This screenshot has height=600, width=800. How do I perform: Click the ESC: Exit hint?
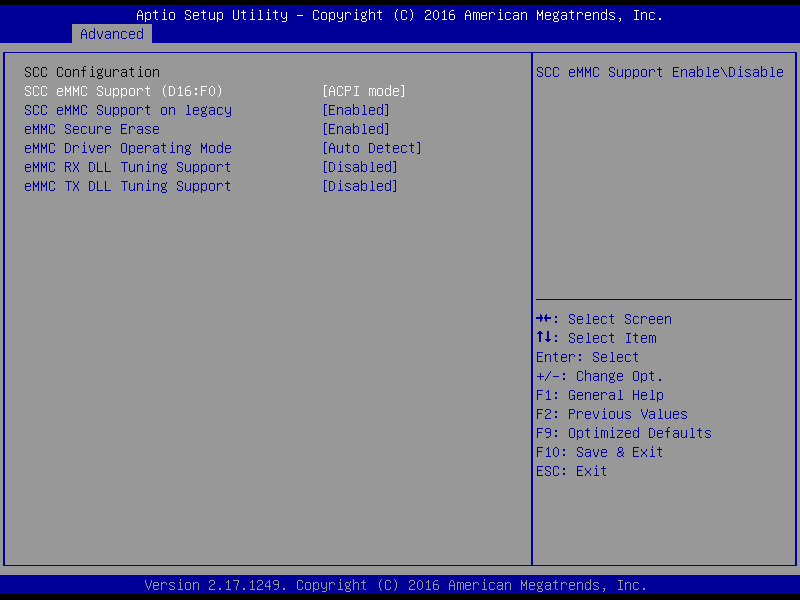(571, 471)
